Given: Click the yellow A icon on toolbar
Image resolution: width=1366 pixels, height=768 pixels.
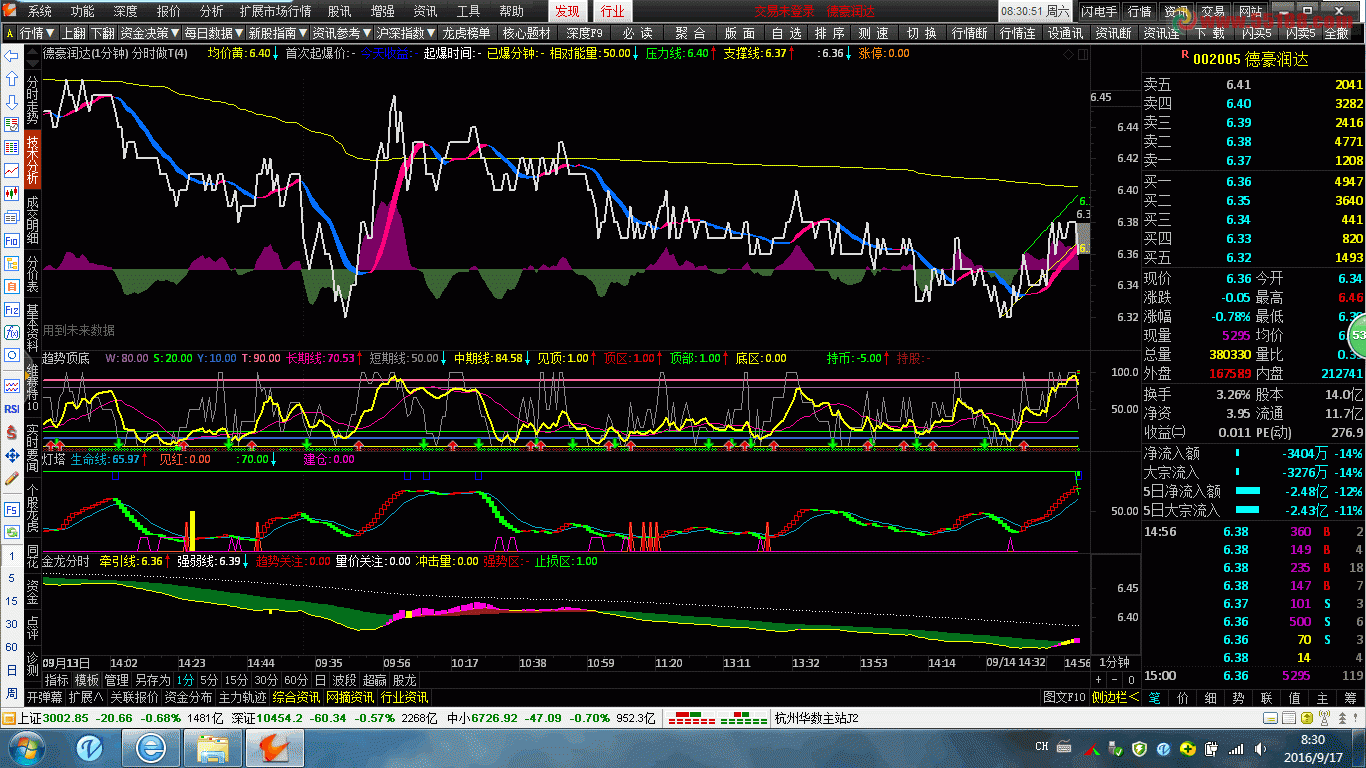Looking at the screenshot, I should [x=9, y=32].
